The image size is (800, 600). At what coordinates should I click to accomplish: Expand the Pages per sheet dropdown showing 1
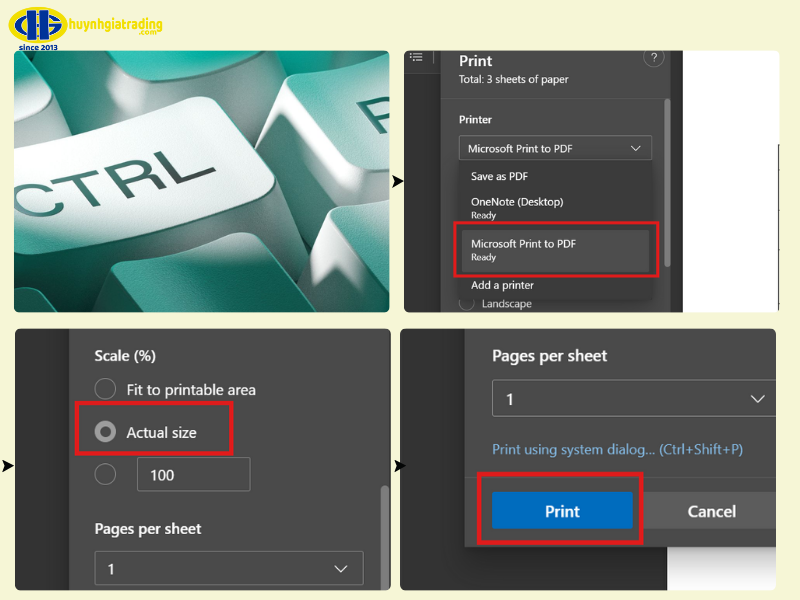click(x=228, y=568)
